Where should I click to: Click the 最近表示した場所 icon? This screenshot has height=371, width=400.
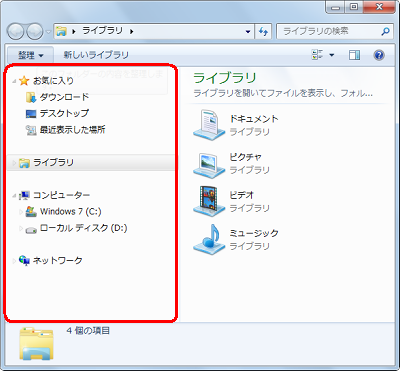coord(31,130)
